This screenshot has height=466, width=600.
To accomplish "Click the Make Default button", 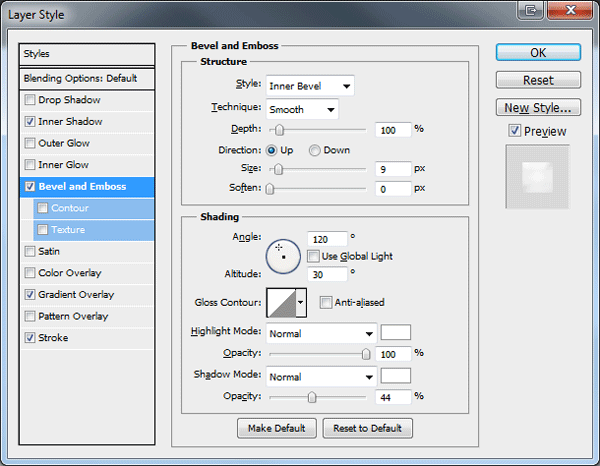I will [277, 428].
